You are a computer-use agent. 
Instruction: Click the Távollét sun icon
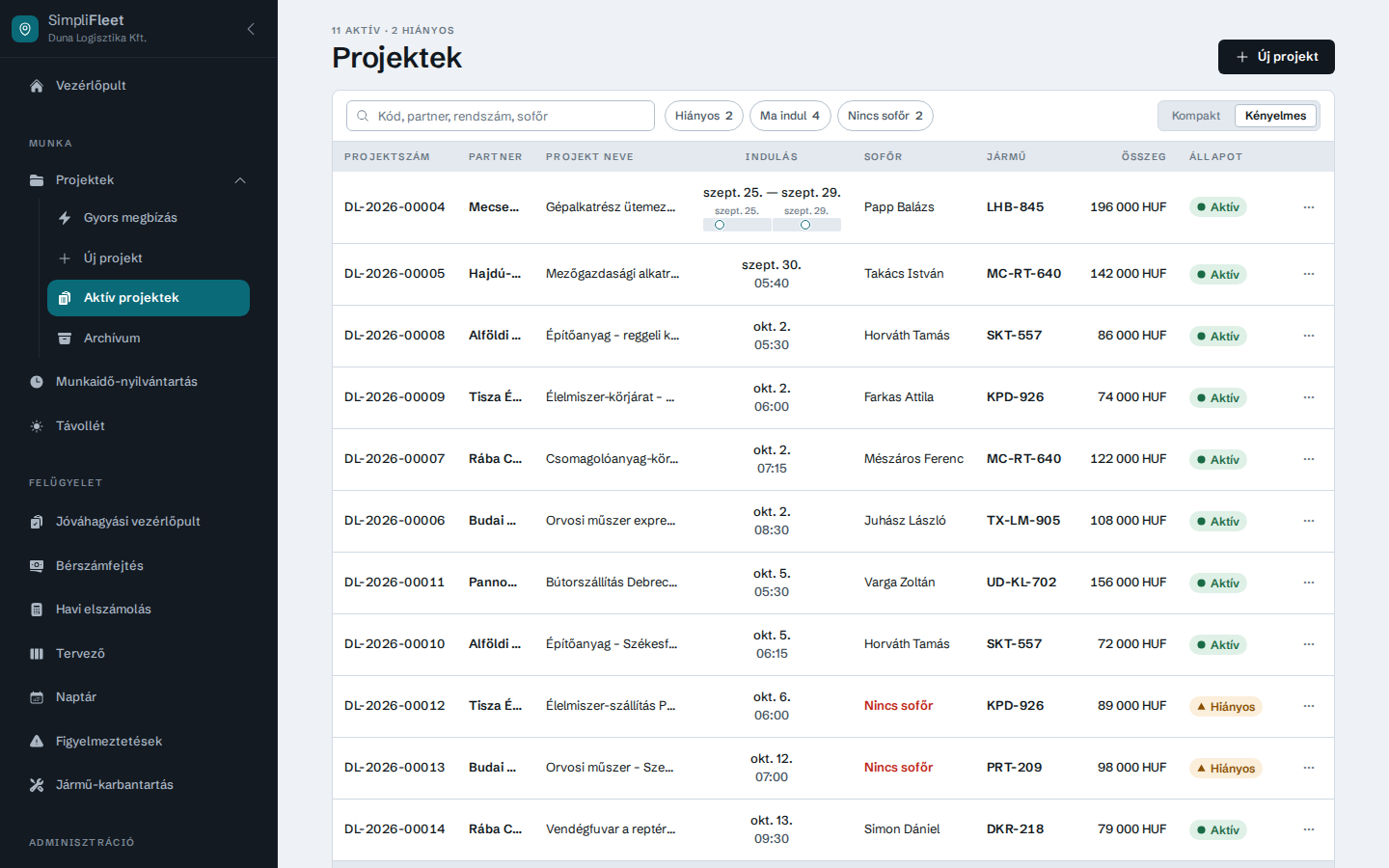[x=37, y=426]
